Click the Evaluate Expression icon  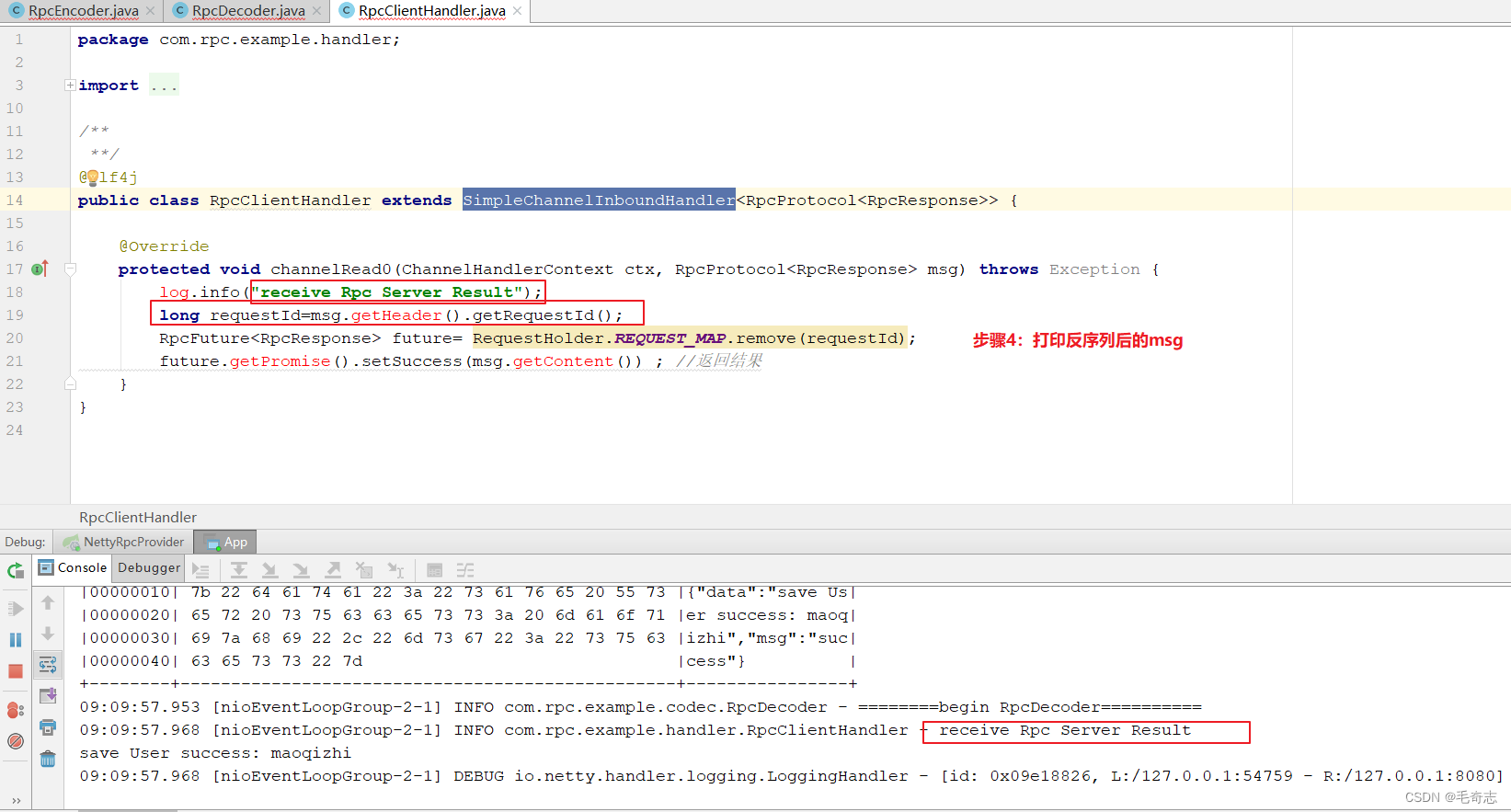435,570
